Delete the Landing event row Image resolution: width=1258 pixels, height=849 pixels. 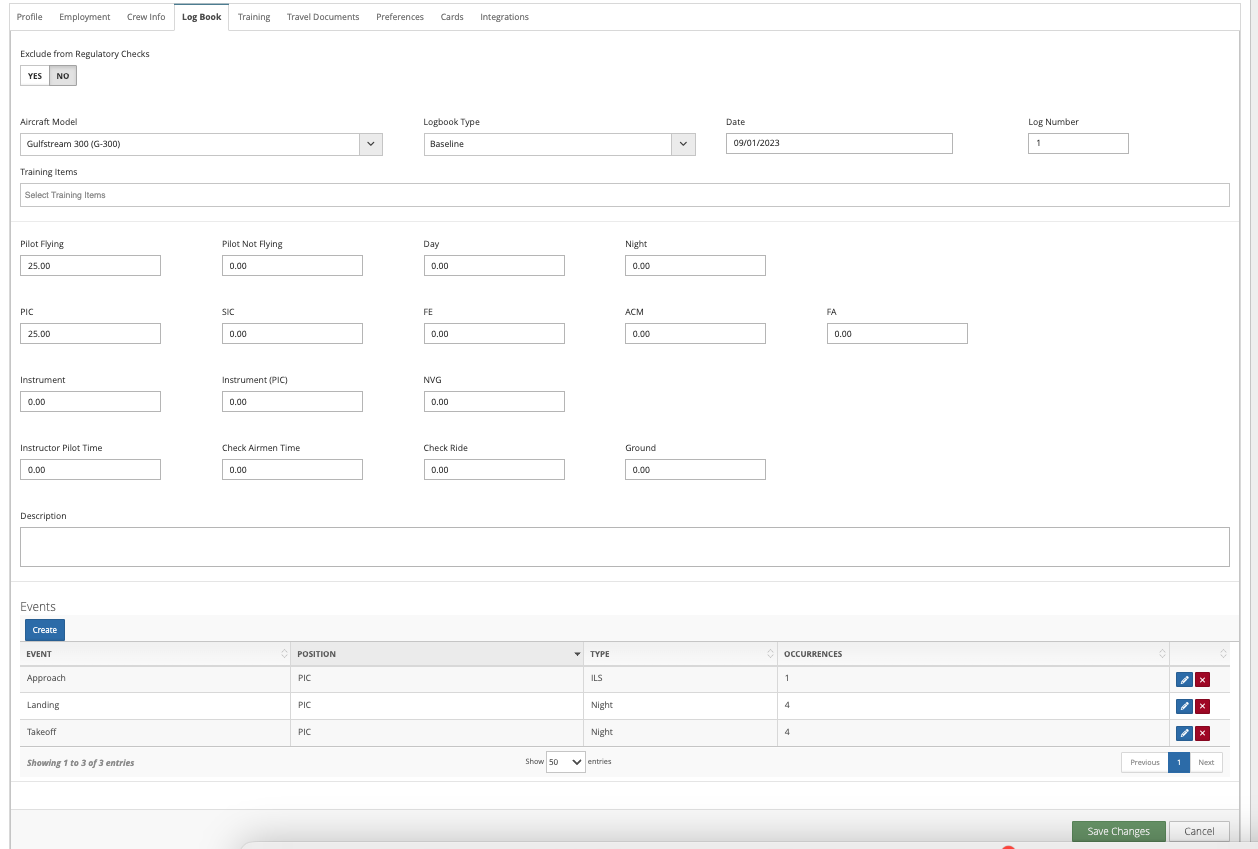[x=1202, y=706]
